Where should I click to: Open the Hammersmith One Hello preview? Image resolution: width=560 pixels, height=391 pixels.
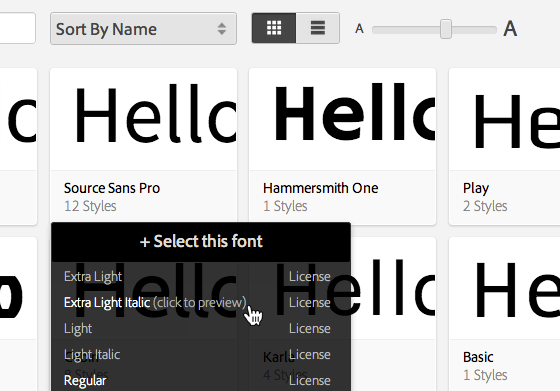(342, 119)
